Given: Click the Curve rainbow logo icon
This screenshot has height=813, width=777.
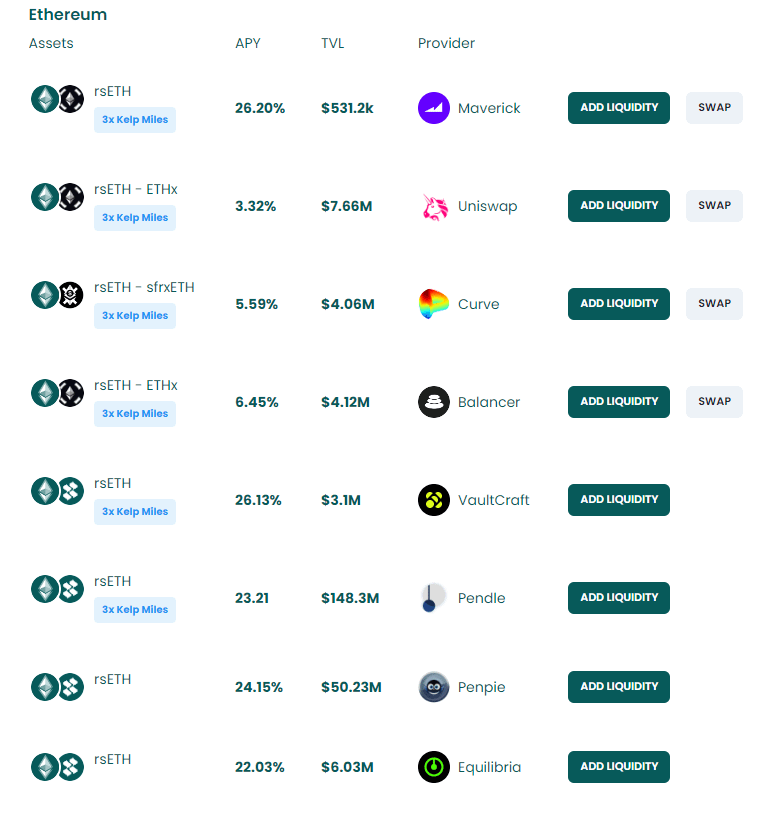Looking at the screenshot, I should tap(434, 304).
